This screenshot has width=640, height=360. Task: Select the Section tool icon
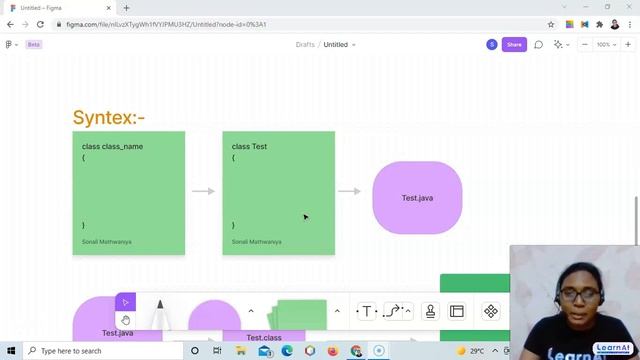pos(456,311)
